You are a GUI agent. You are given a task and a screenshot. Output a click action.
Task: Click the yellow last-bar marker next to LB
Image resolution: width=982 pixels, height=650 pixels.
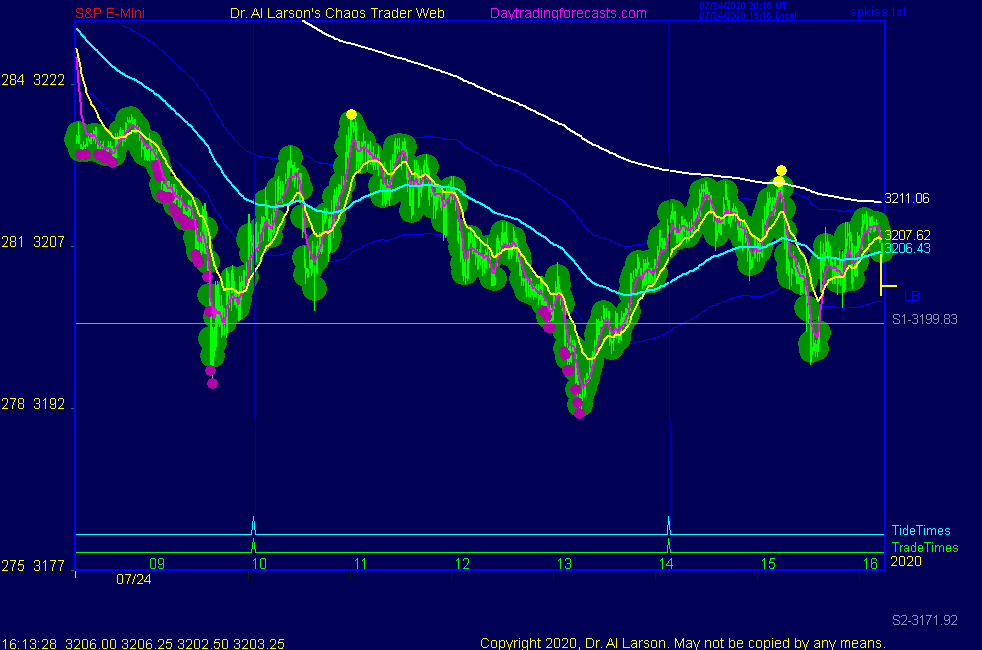click(887, 274)
